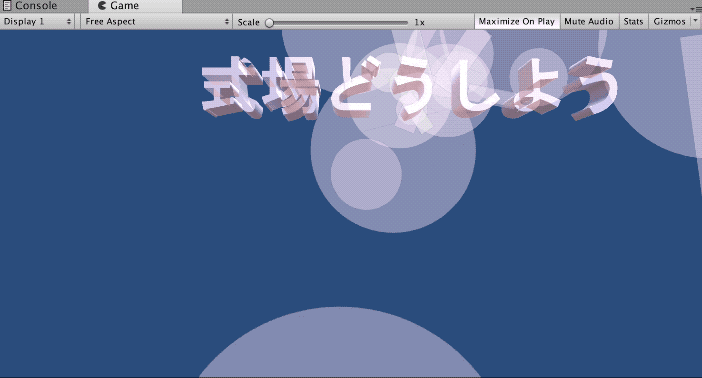Toggle Mute Audio
This screenshot has width=702, height=378.
[x=589, y=21]
